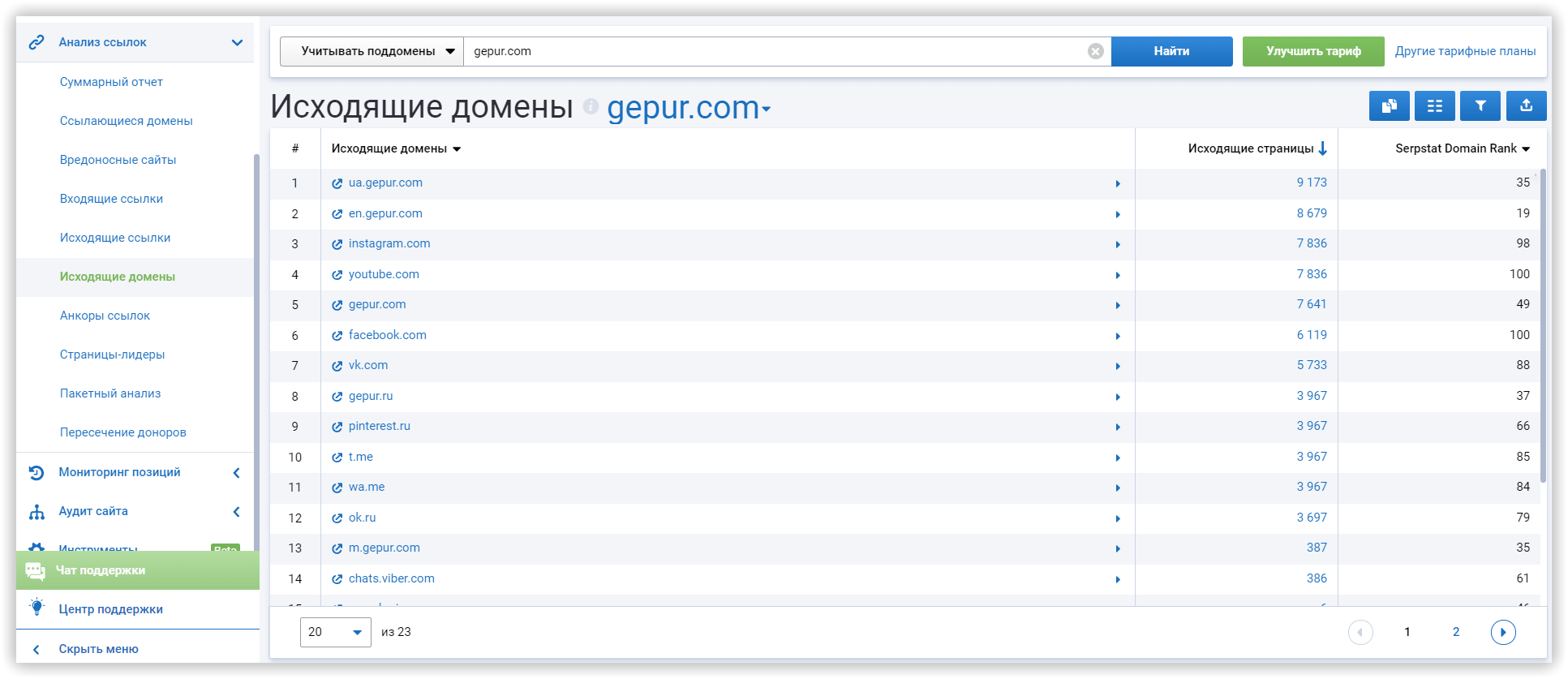Collapse the Анализ ссылок menu section
1568x679 pixels.
click(237, 42)
